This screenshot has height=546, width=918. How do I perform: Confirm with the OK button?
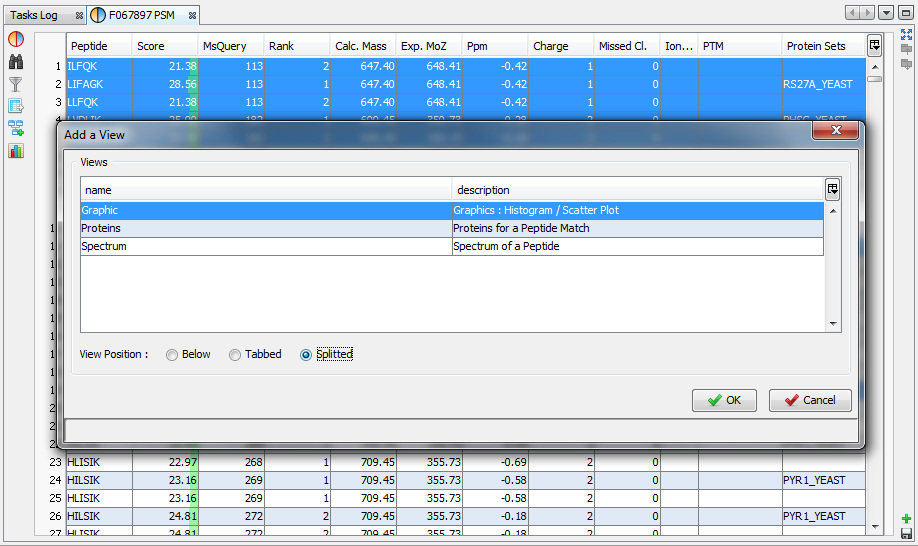(x=724, y=400)
